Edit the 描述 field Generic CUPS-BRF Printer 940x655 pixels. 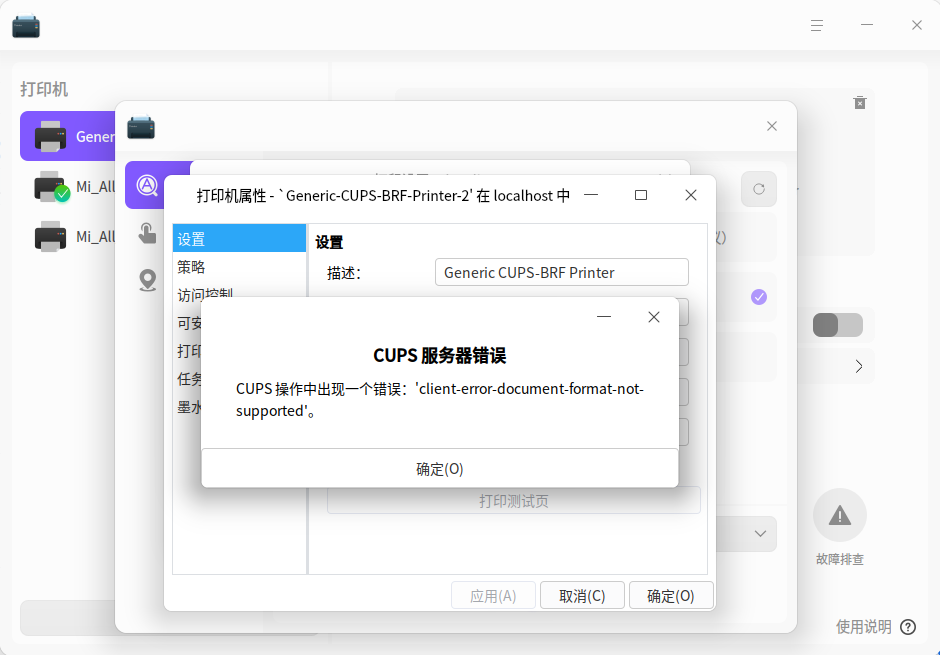click(561, 272)
